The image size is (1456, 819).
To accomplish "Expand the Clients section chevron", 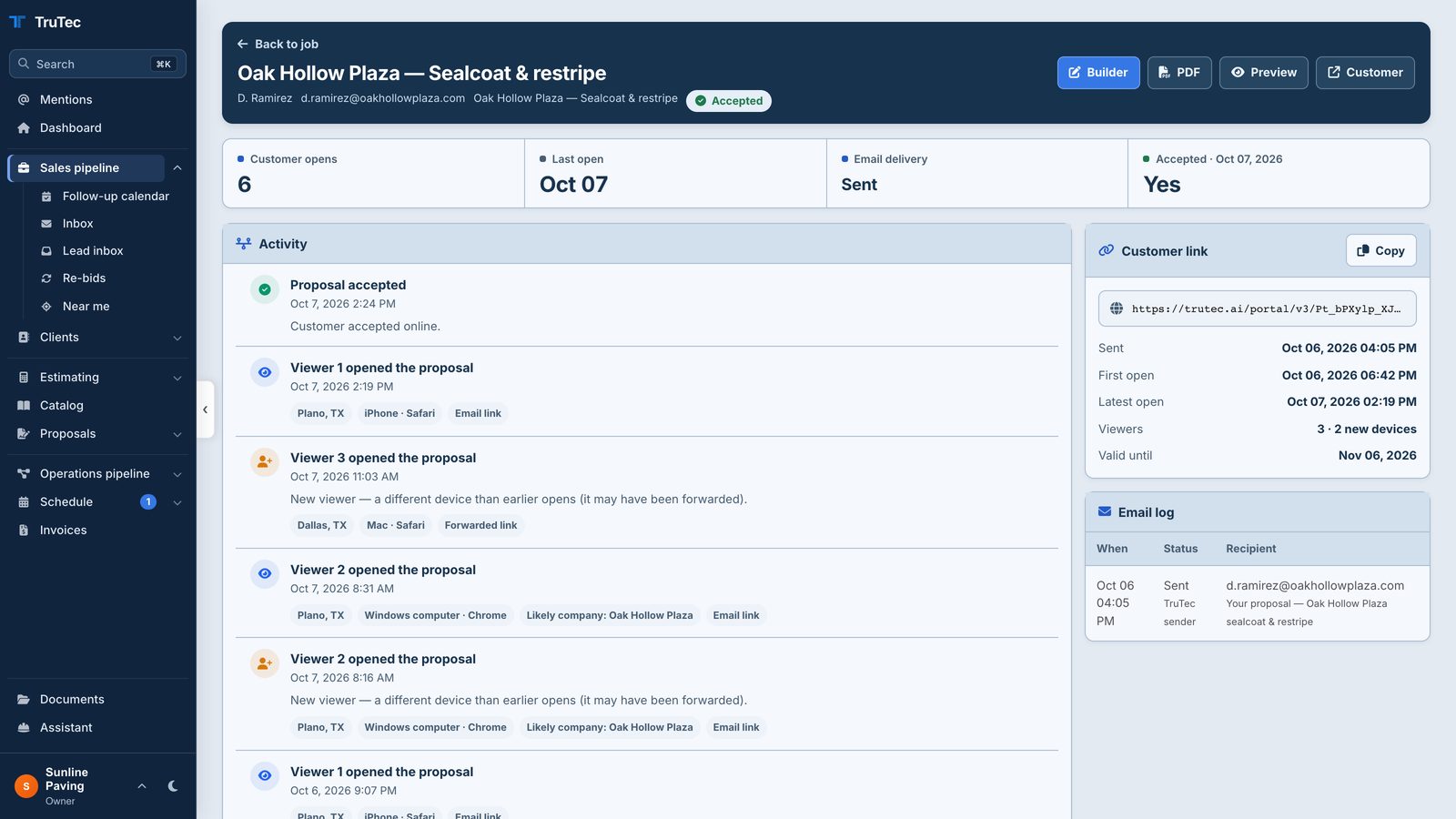I will (x=177, y=338).
